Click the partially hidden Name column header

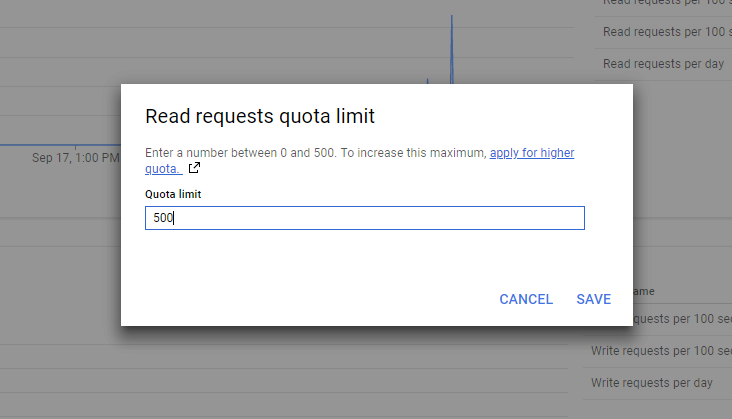tap(644, 291)
